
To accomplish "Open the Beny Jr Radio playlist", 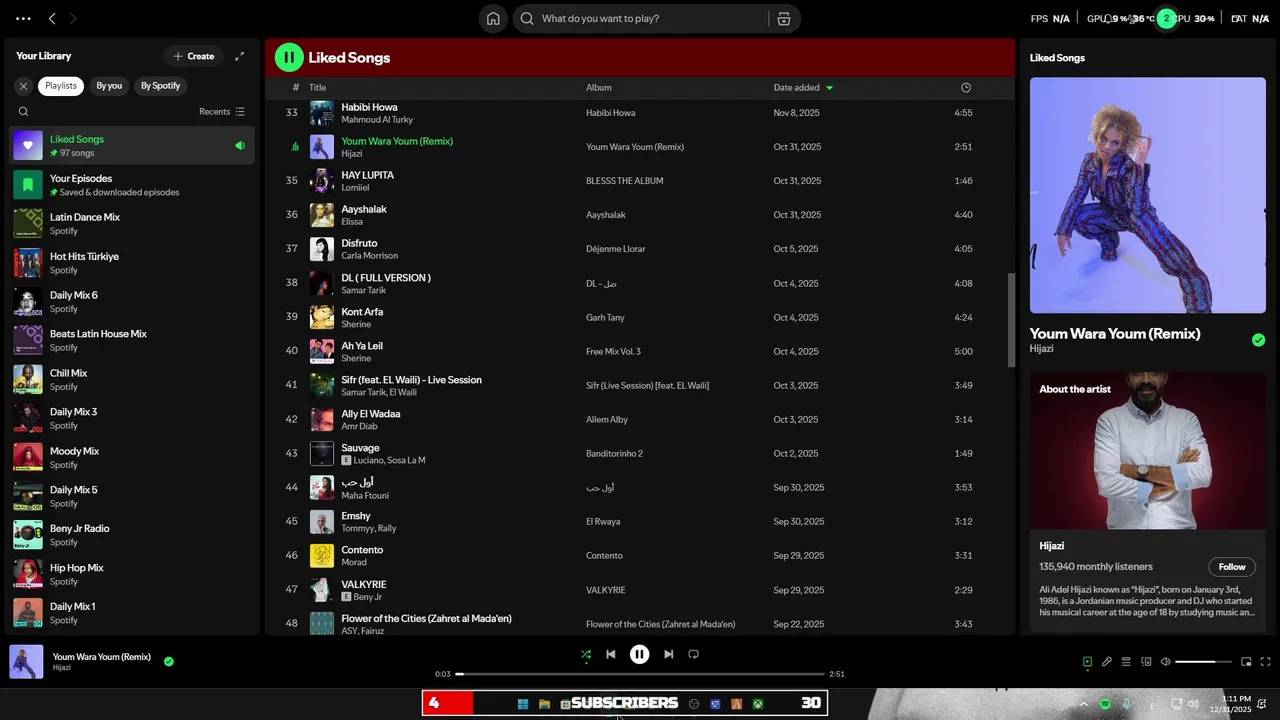I will pos(133,535).
